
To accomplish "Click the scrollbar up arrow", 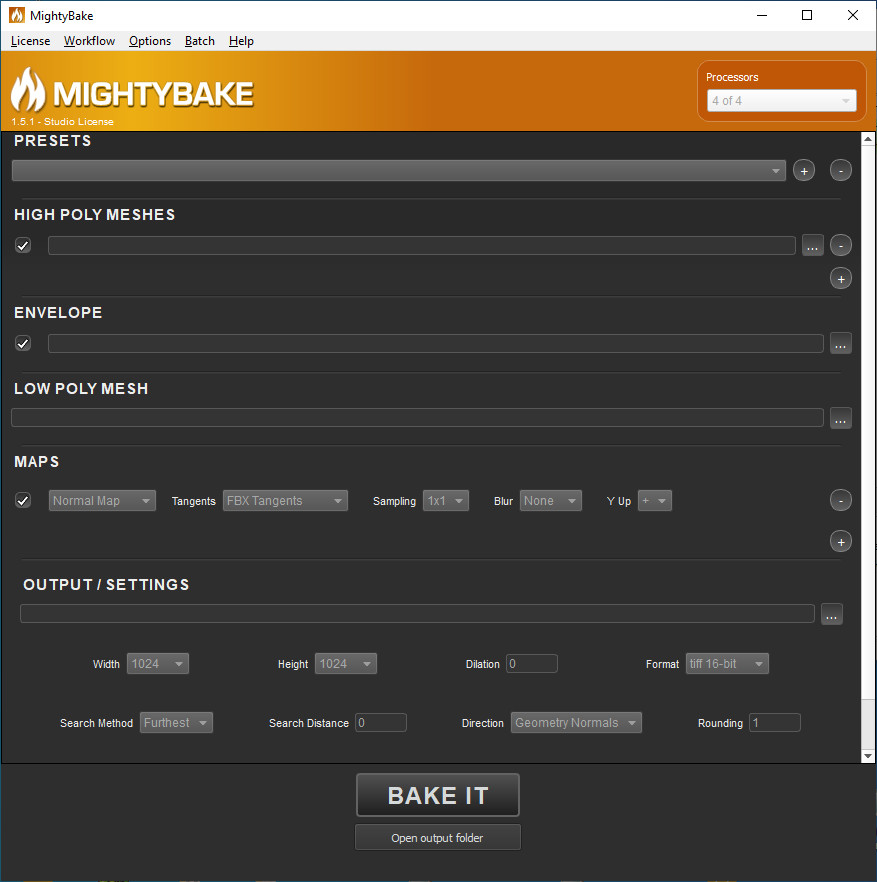I will (x=868, y=138).
